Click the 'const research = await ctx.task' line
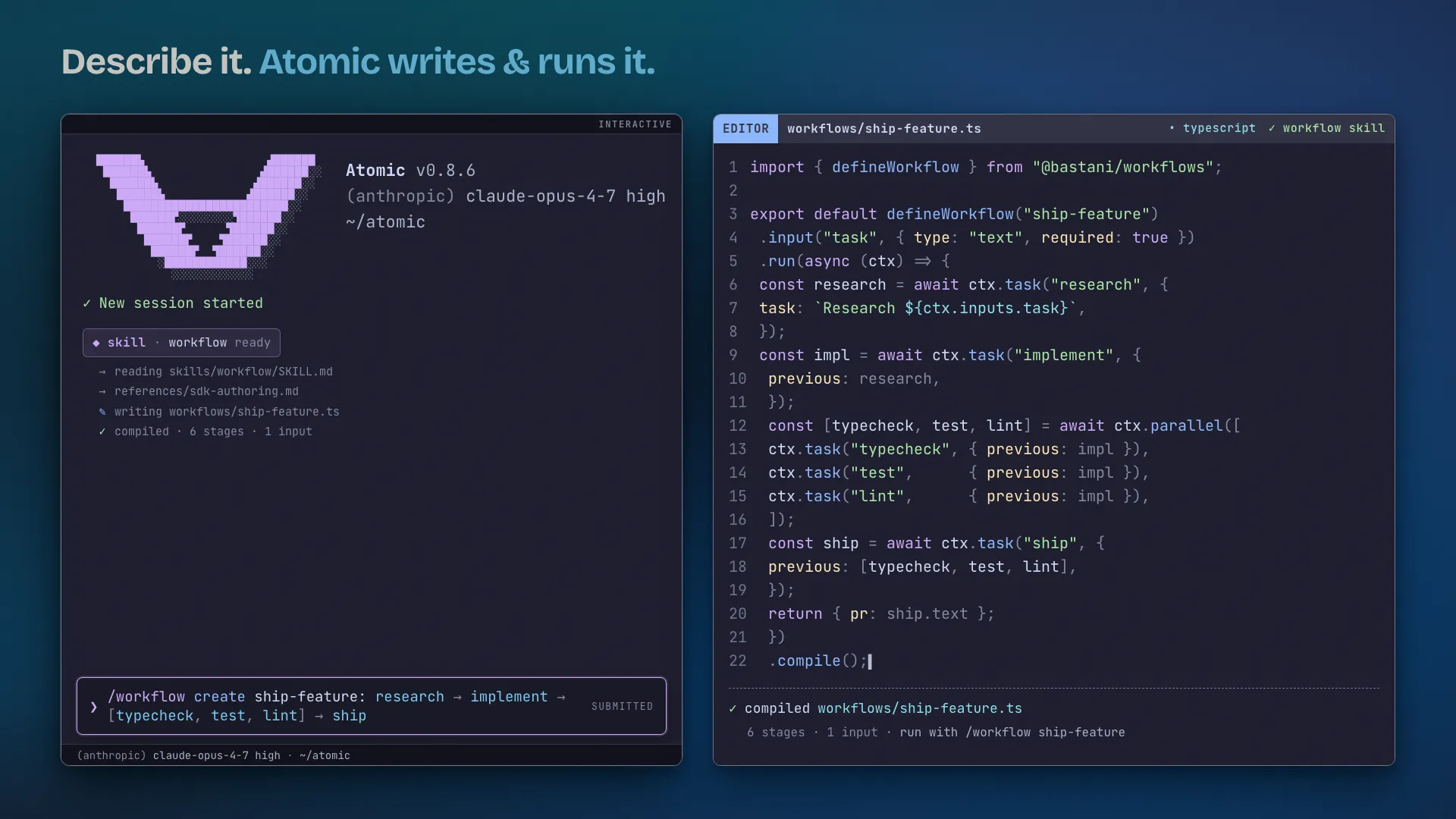This screenshot has height=819, width=1456. [964, 285]
